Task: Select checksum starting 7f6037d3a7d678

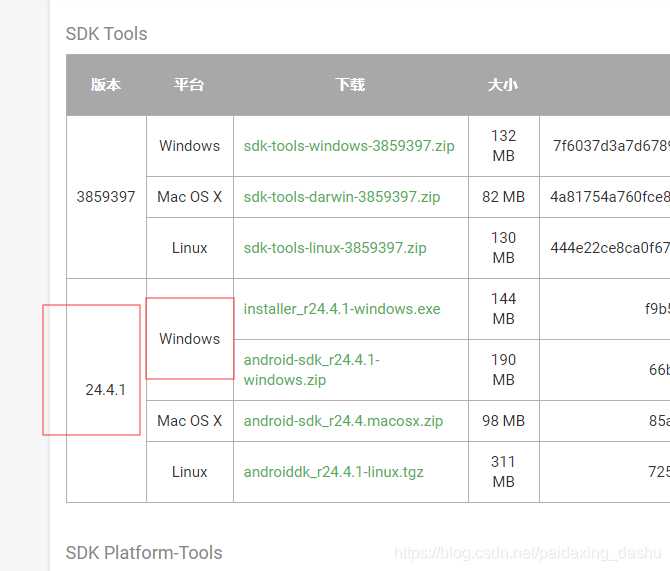Action: point(611,146)
